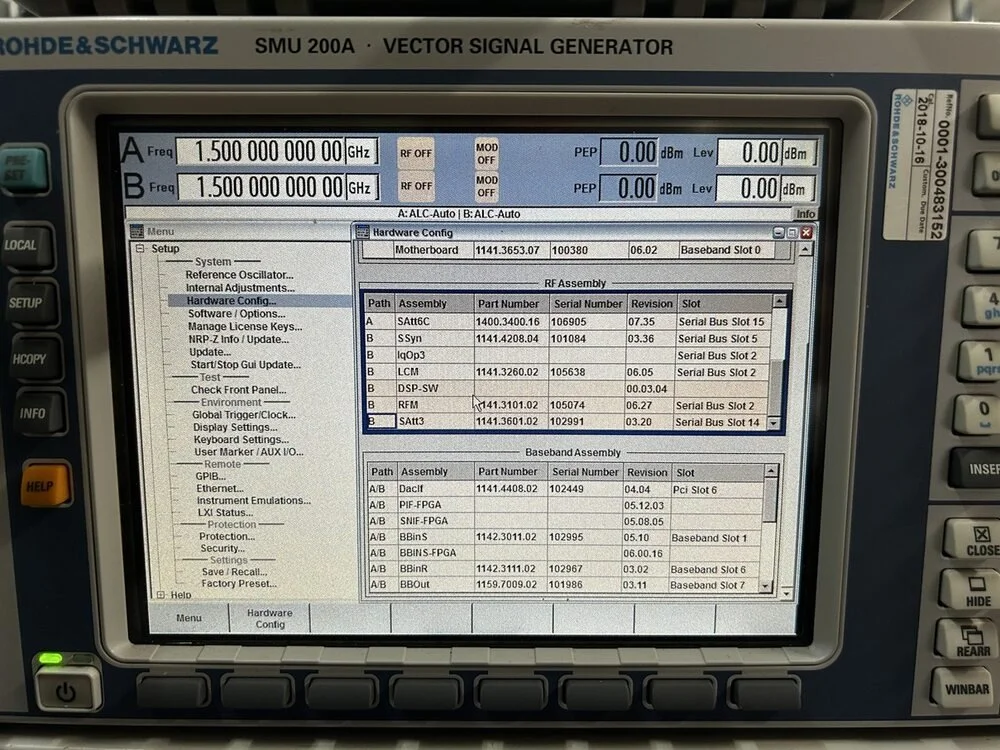
Task: Select DacIf row in Baseband Assembly
Action: point(566,489)
